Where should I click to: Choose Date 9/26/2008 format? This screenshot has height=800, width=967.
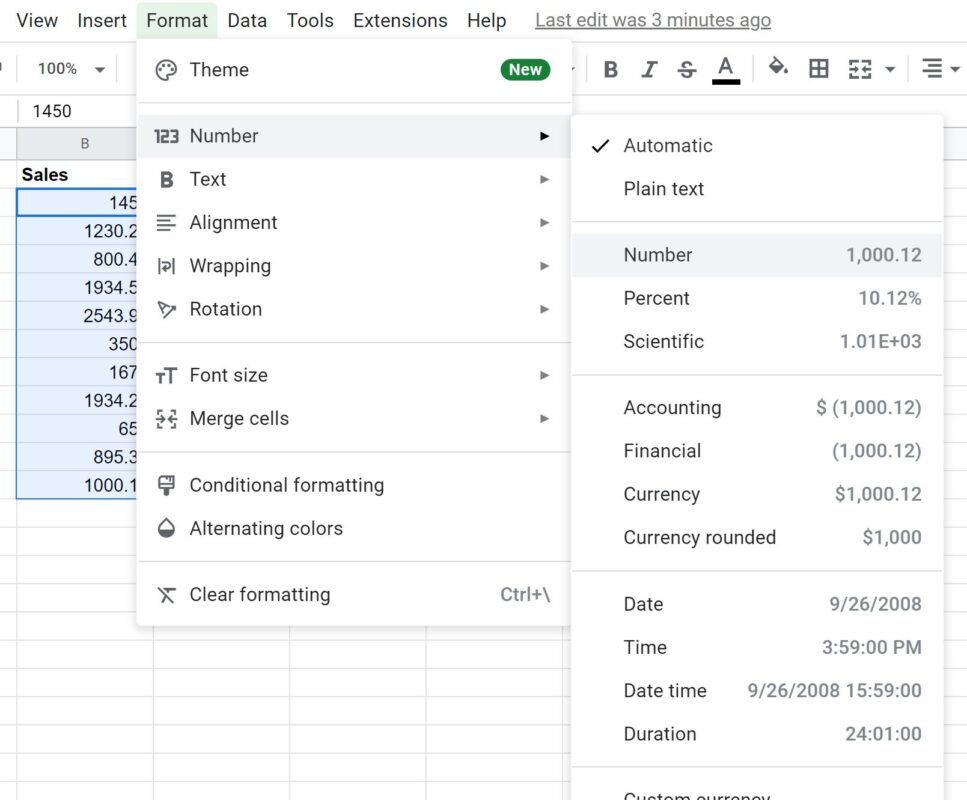[x=757, y=604]
